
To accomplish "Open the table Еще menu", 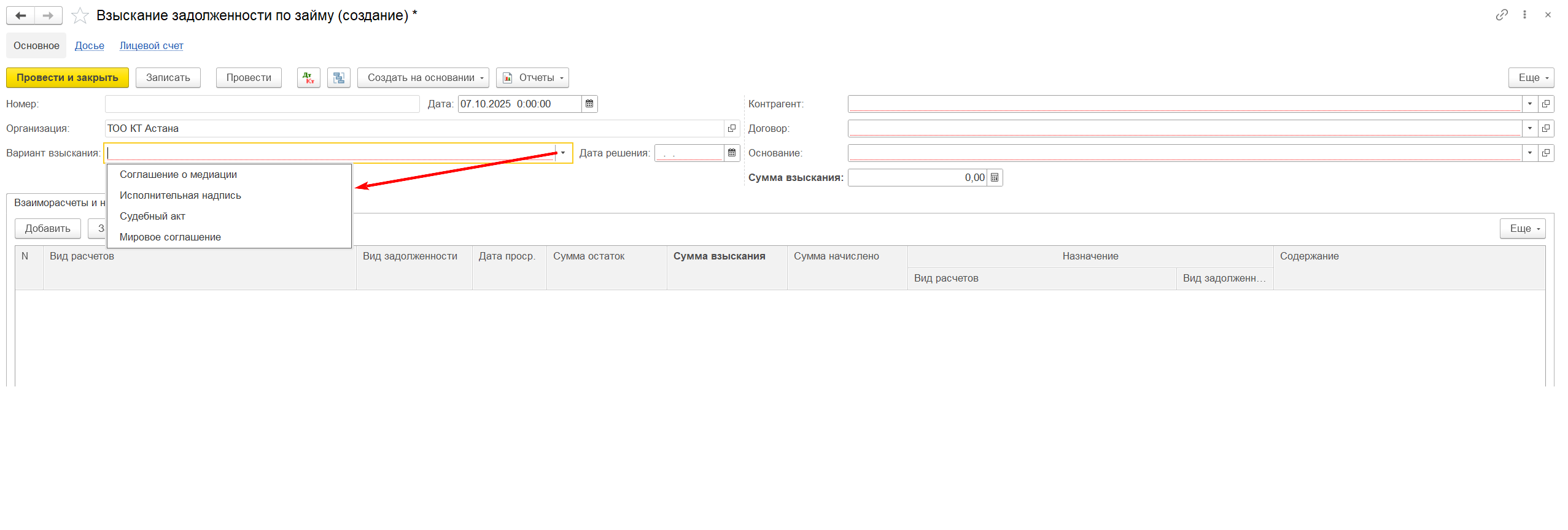I will pos(1523,229).
